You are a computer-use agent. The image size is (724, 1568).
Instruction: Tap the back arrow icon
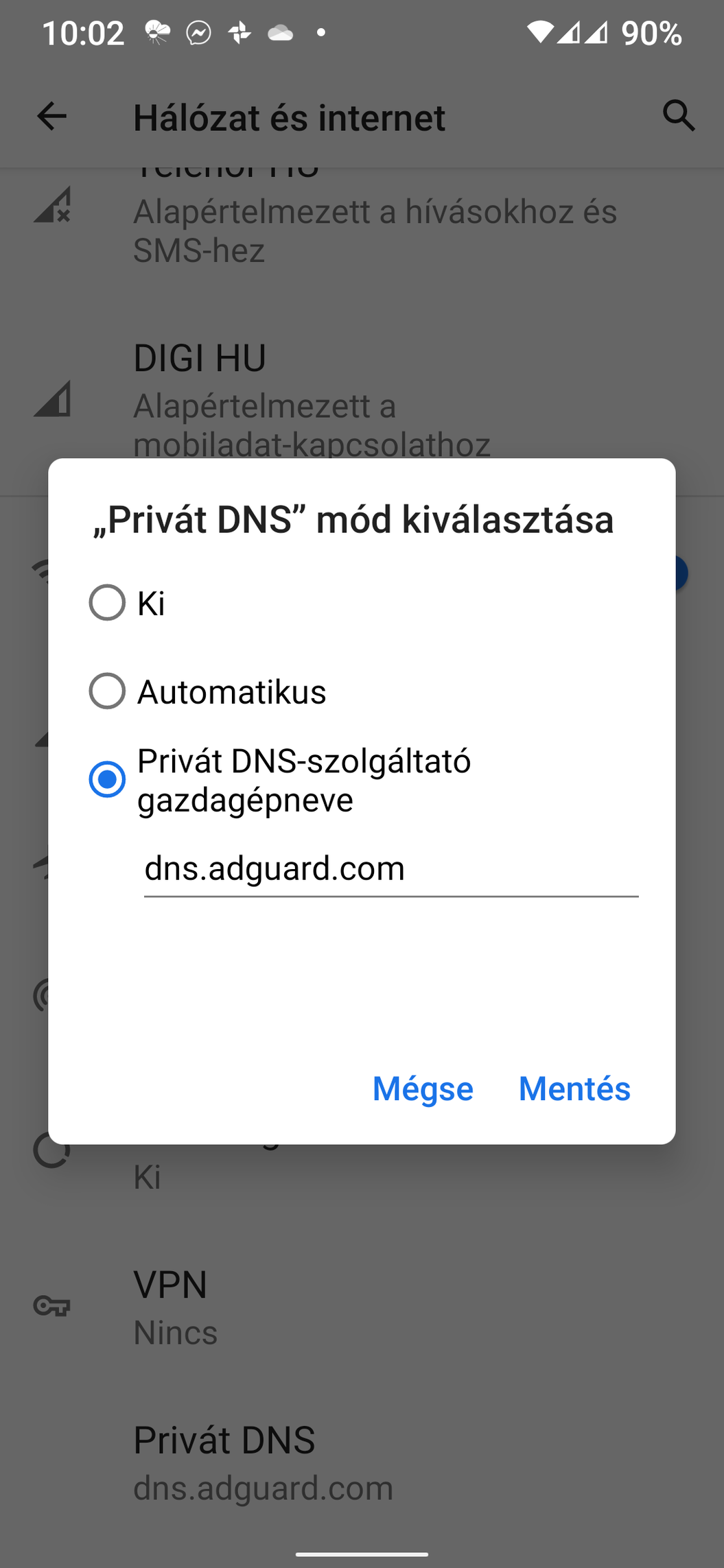tap(51, 116)
